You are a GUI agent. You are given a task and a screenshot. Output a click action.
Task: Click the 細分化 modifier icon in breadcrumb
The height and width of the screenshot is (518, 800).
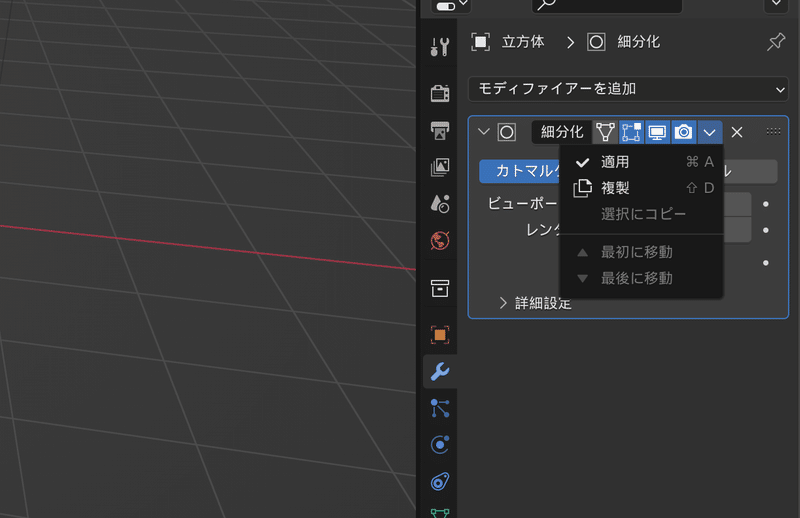(x=596, y=42)
